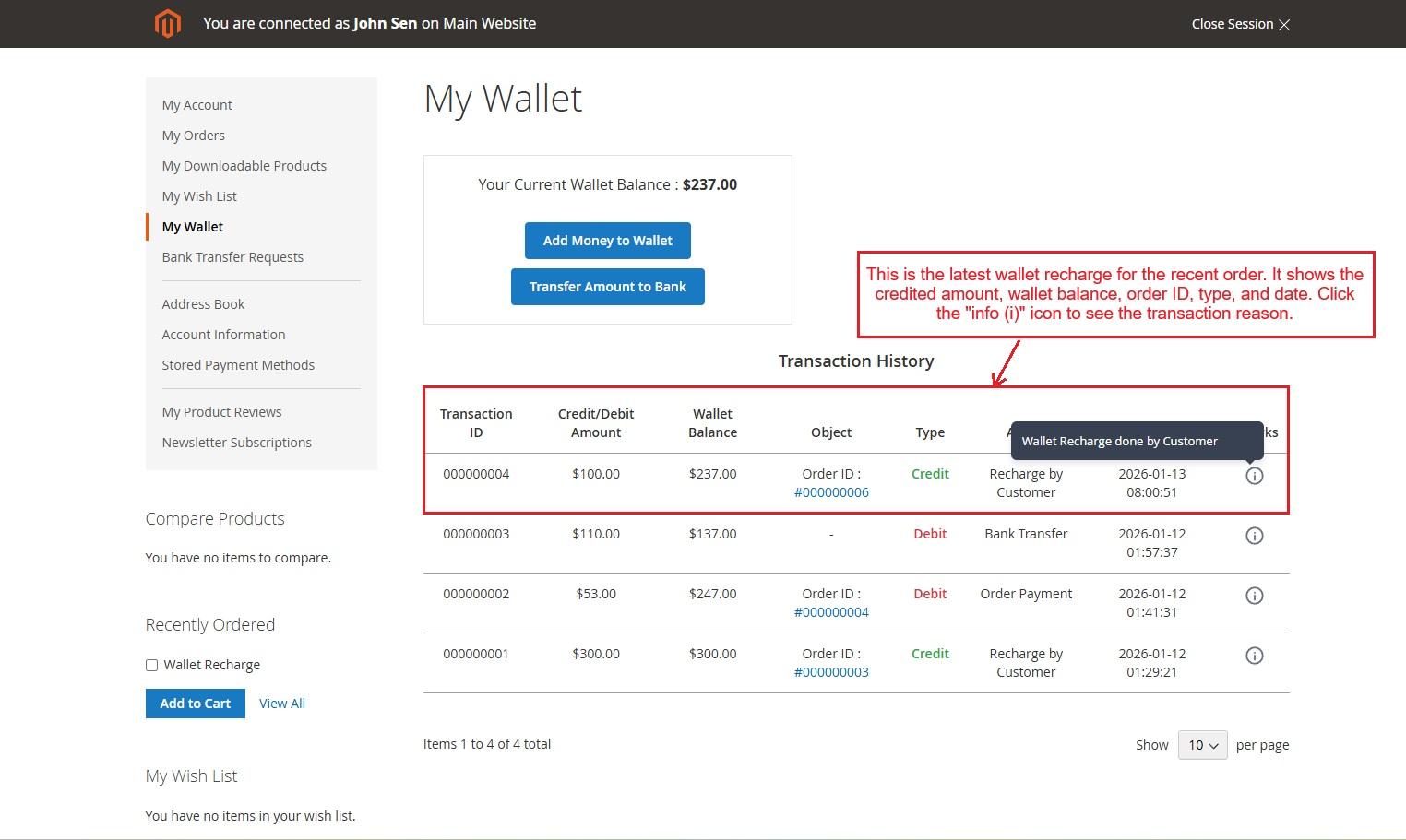Click info icon for transaction 000000001
This screenshot has height=840, width=1406.
[x=1254, y=656]
